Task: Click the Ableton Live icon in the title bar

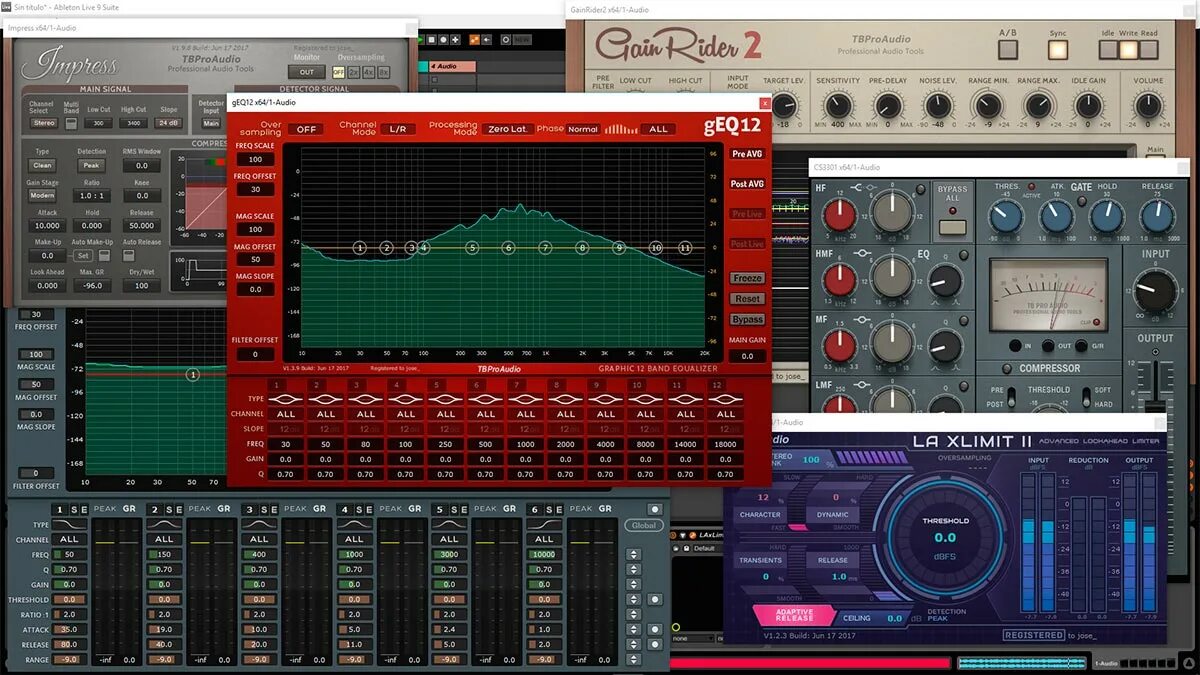Action: click(x=7, y=5)
